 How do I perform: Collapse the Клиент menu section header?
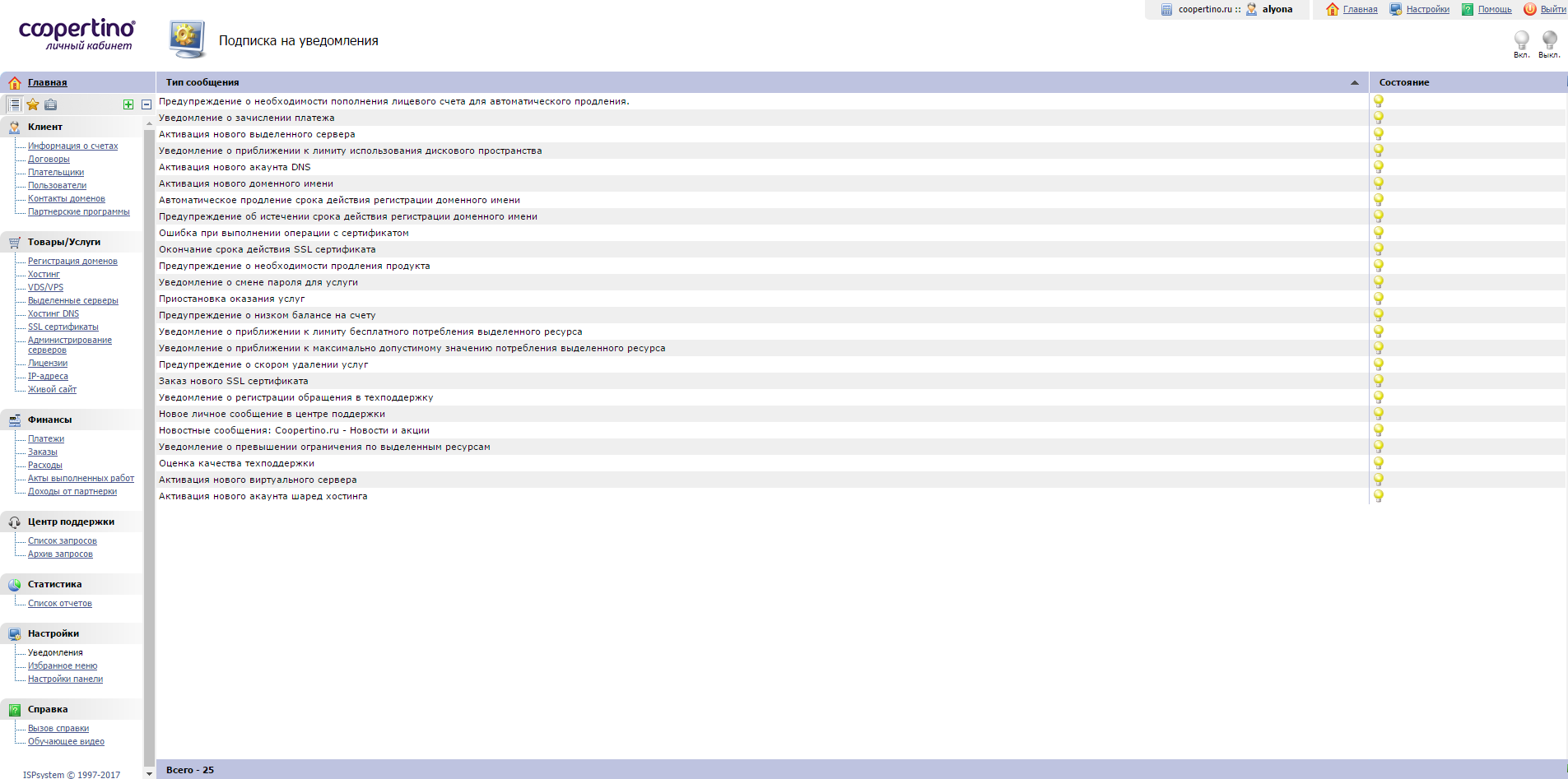(x=72, y=127)
